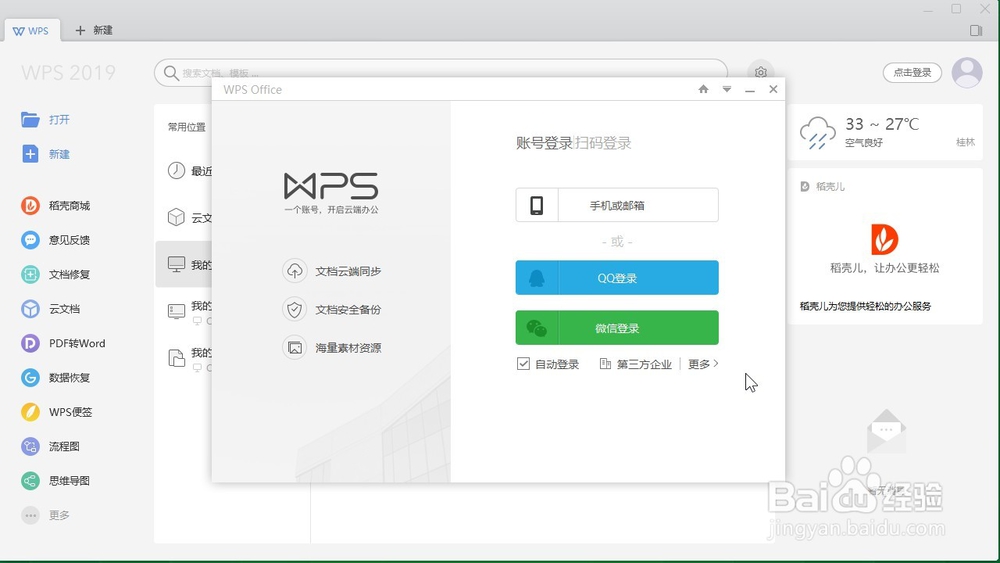Image resolution: width=1000 pixels, height=563 pixels.
Task: Click the 桂林 city label
Action: [965, 142]
